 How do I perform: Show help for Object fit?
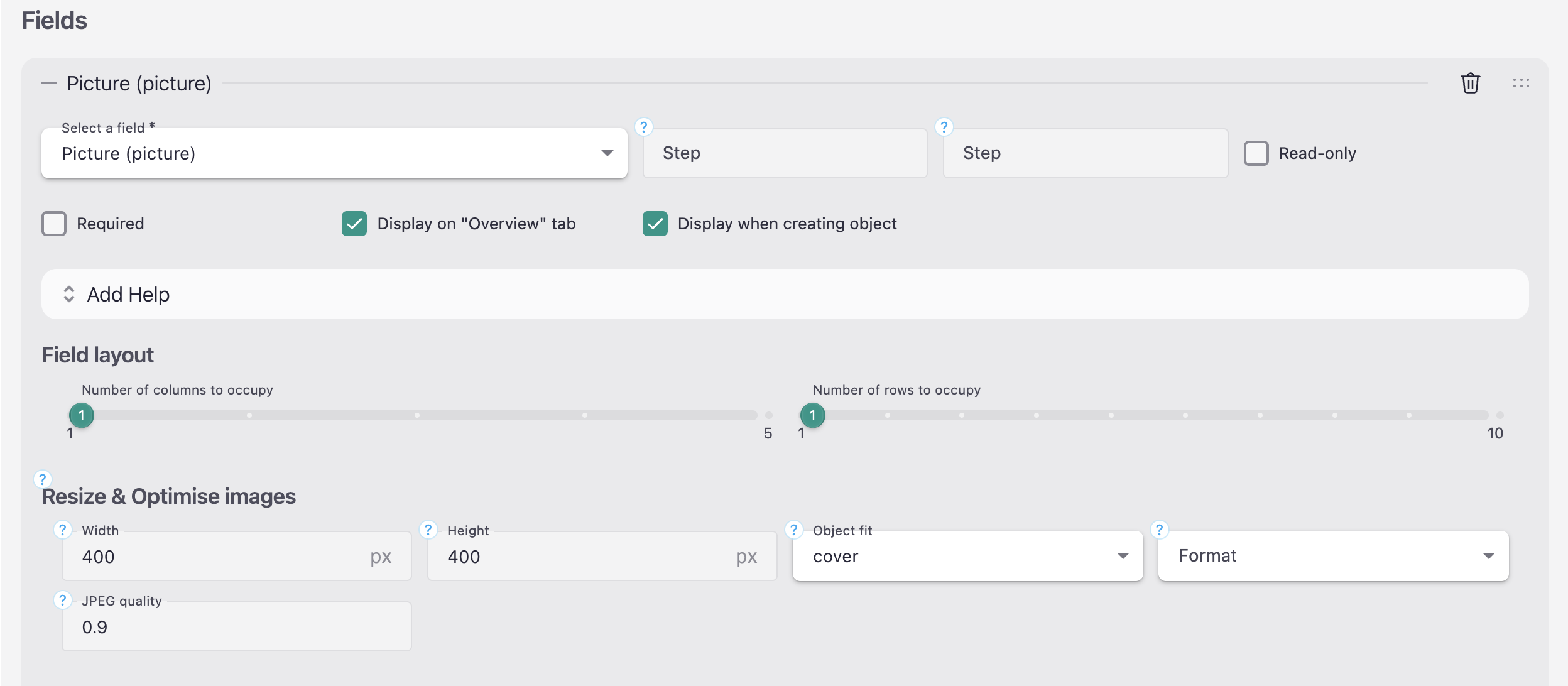point(793,530)
